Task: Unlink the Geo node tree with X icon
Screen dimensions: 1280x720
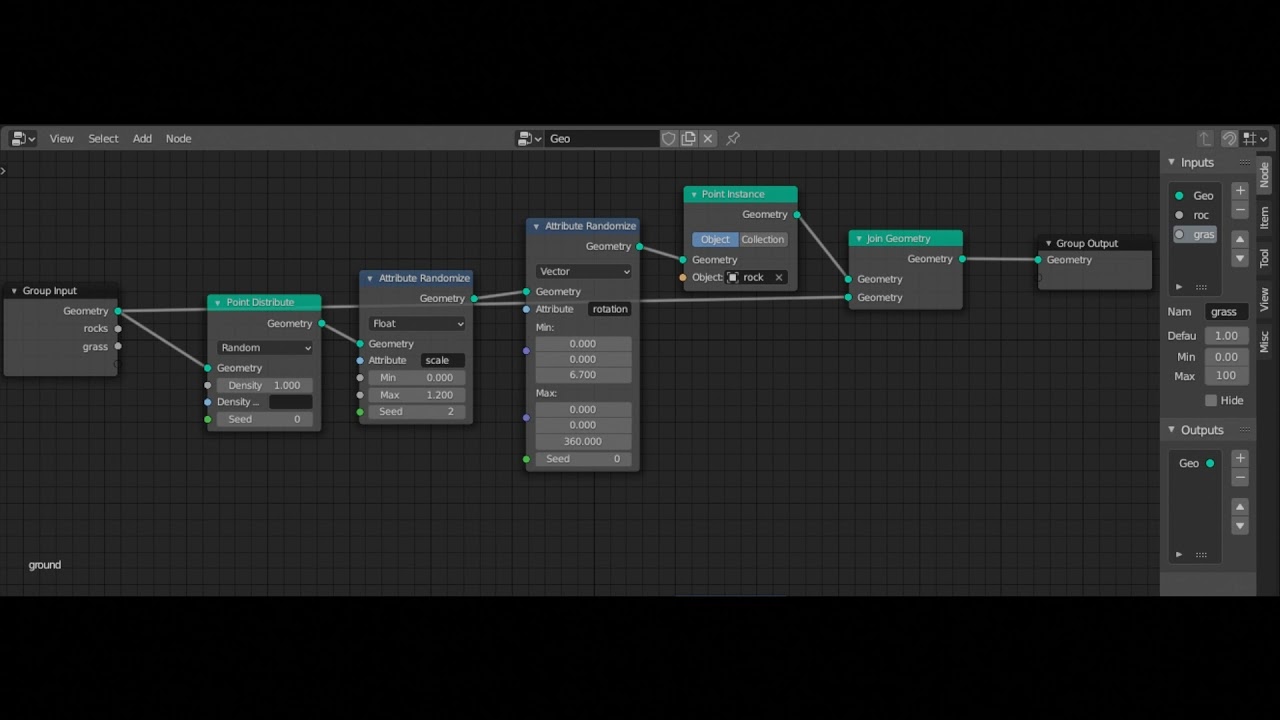Action: pos(708,139)
